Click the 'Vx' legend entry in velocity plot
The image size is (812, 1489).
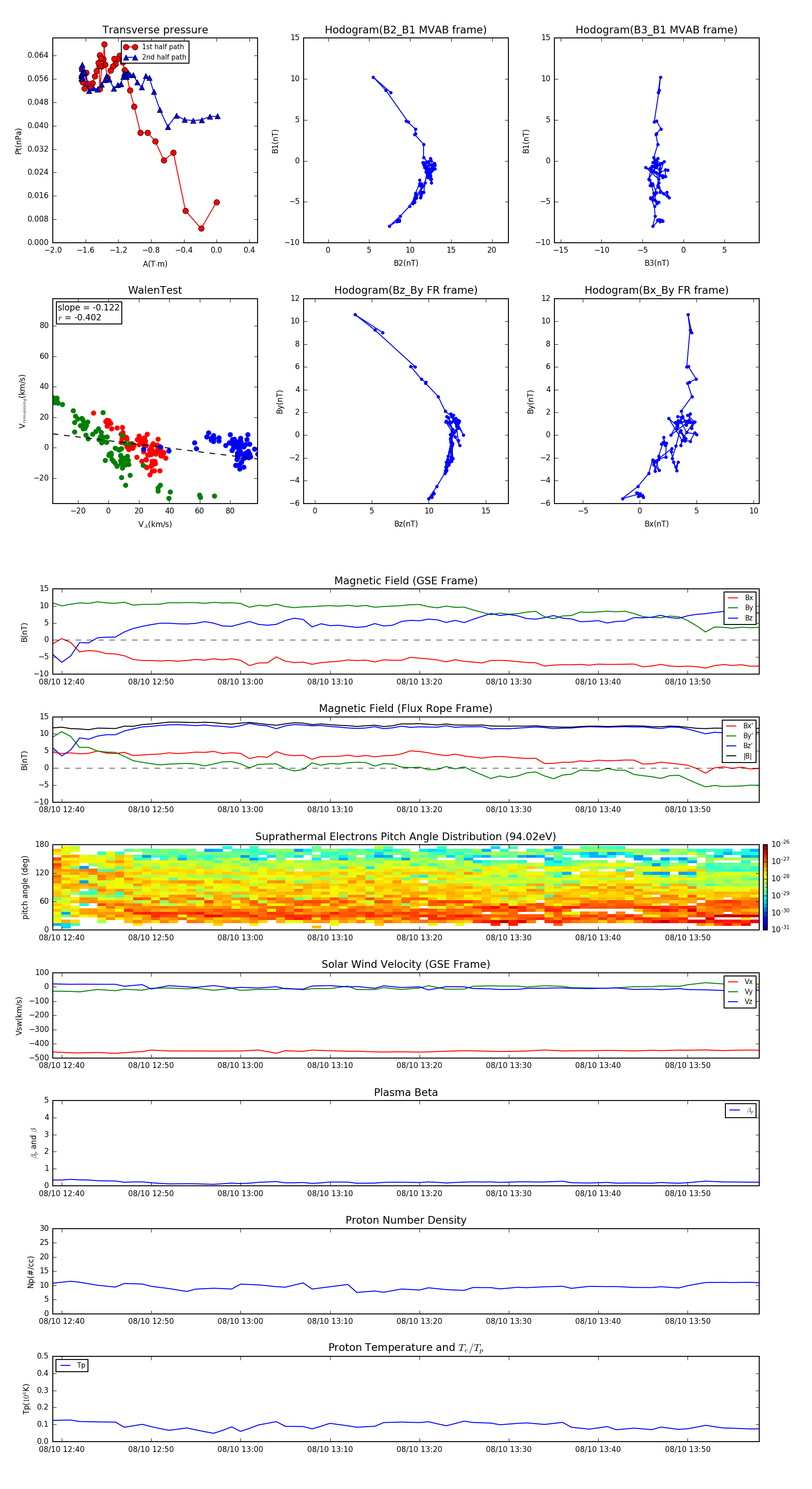740,981
